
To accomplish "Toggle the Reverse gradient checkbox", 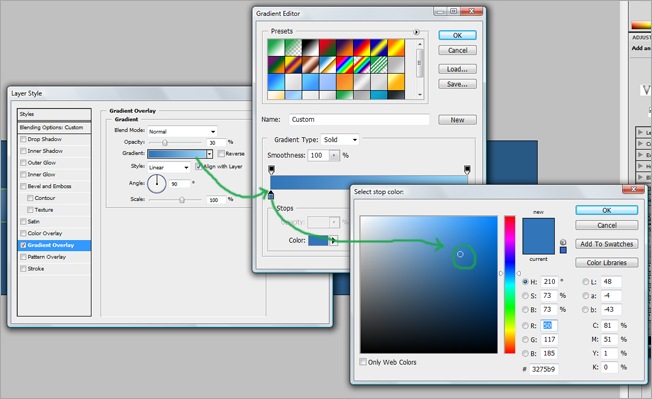I will (x=221, y=154).
